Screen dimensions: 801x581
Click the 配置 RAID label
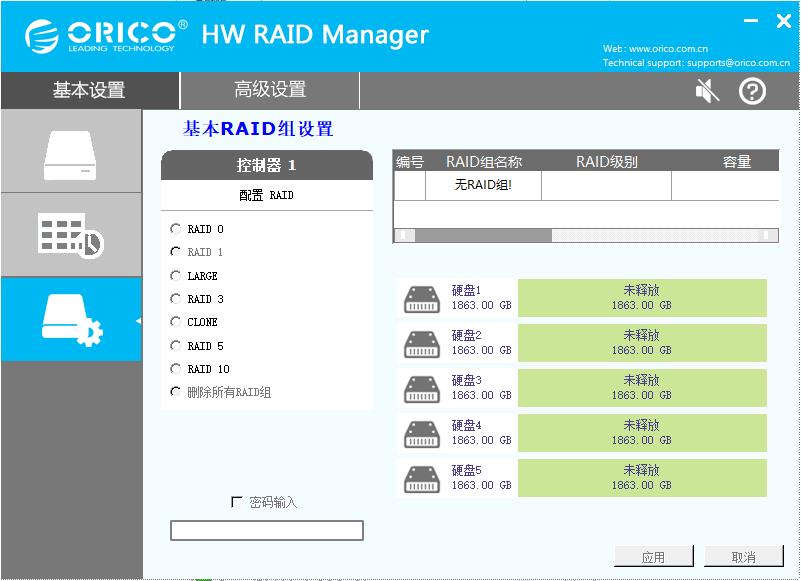point(267,195)
